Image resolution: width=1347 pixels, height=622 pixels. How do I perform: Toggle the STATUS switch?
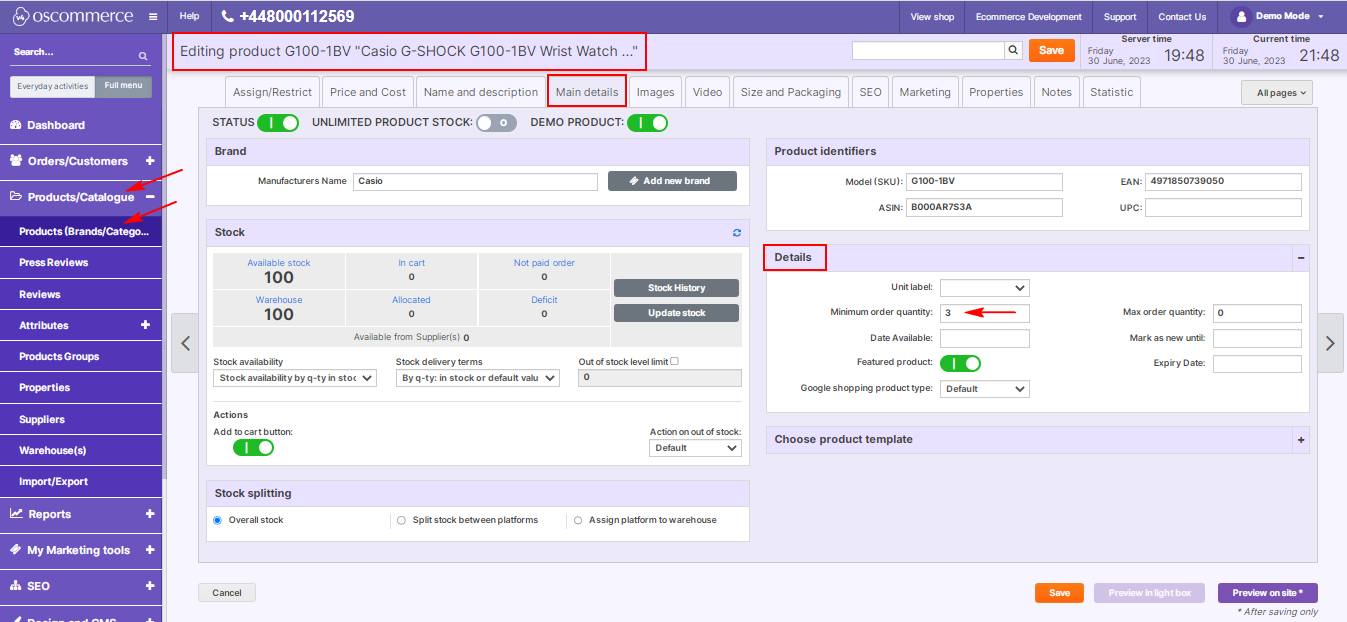[x=278, y=123]
